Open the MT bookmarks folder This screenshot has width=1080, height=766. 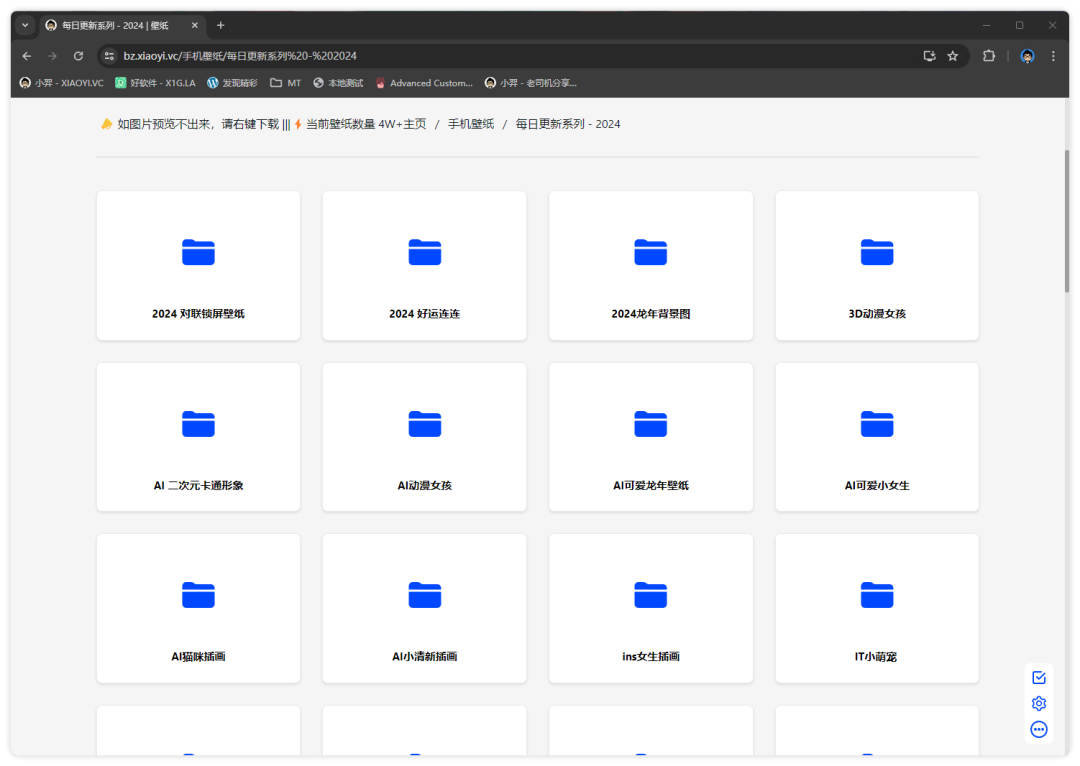pyautogui.click(x=285, y=83)
